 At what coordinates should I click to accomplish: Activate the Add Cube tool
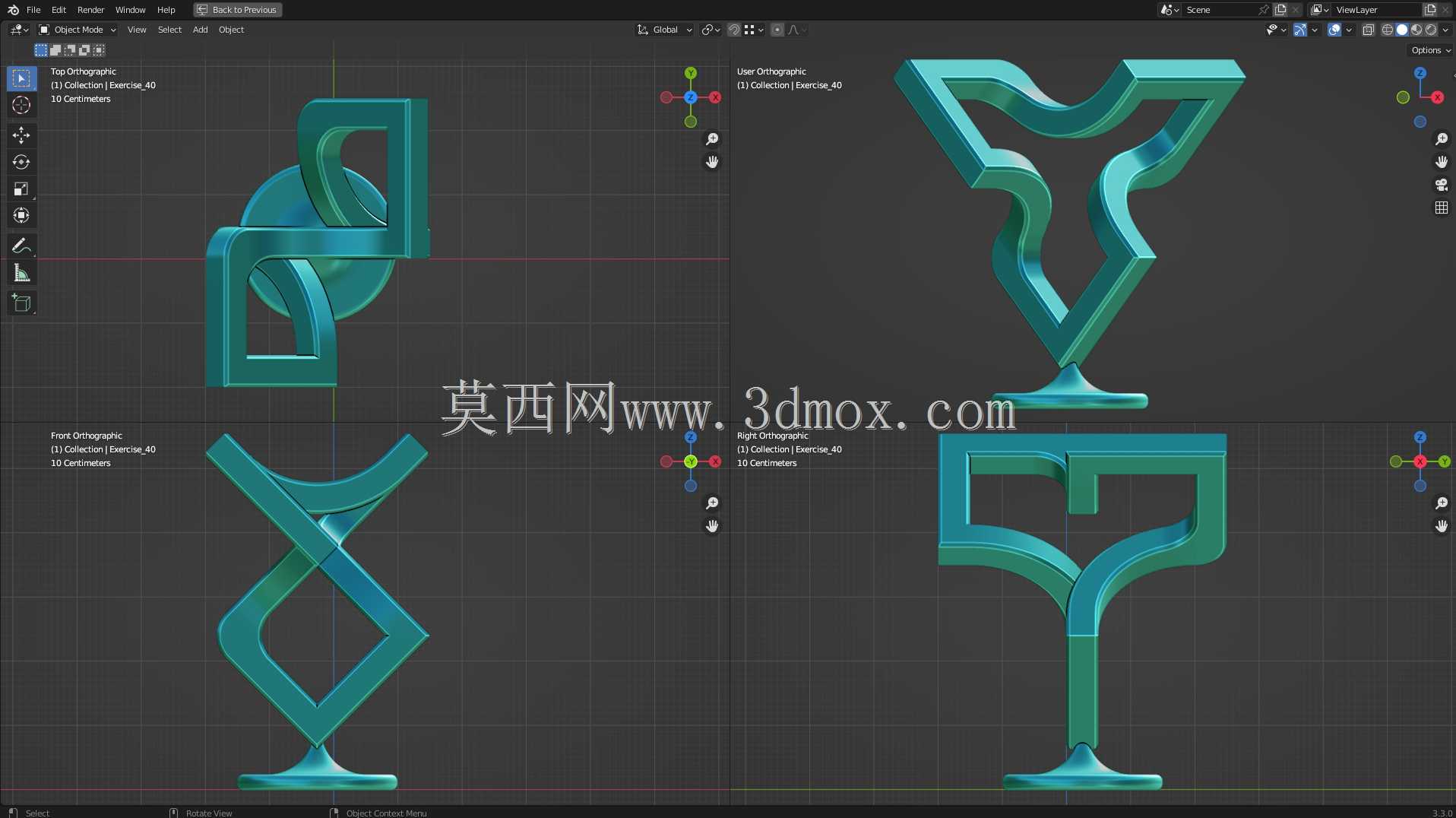pos(21,303)
